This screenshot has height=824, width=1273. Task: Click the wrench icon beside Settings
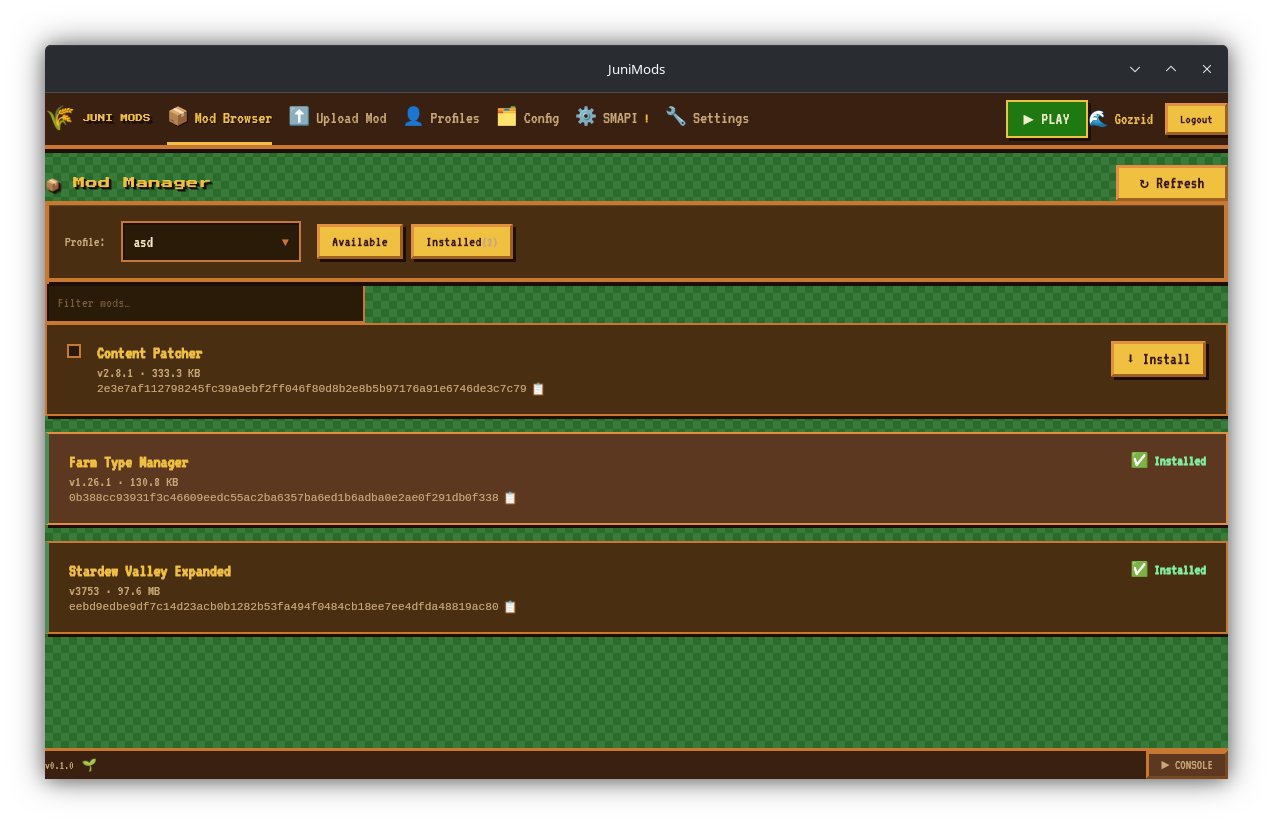[676, 116]
